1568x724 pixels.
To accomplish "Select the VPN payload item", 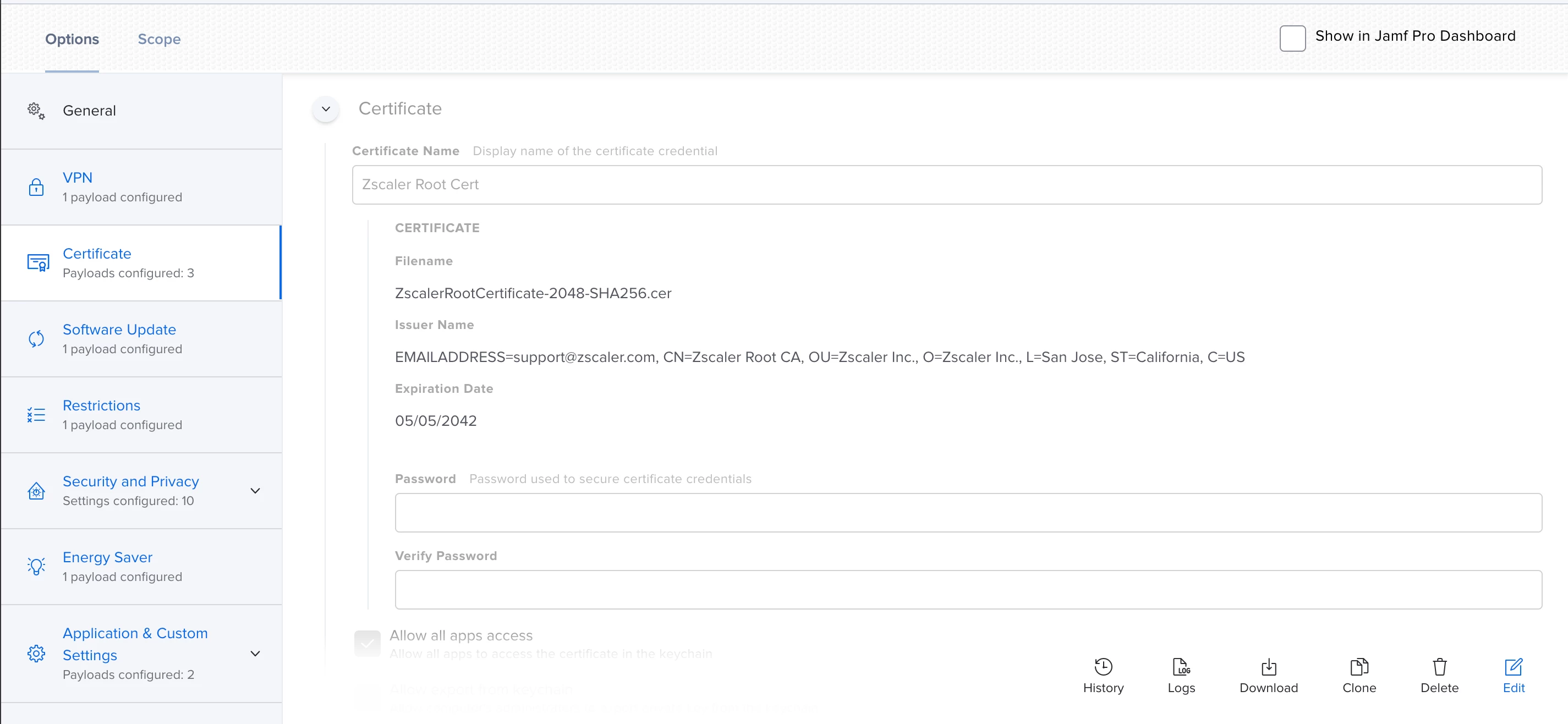I will click(141, 187).
